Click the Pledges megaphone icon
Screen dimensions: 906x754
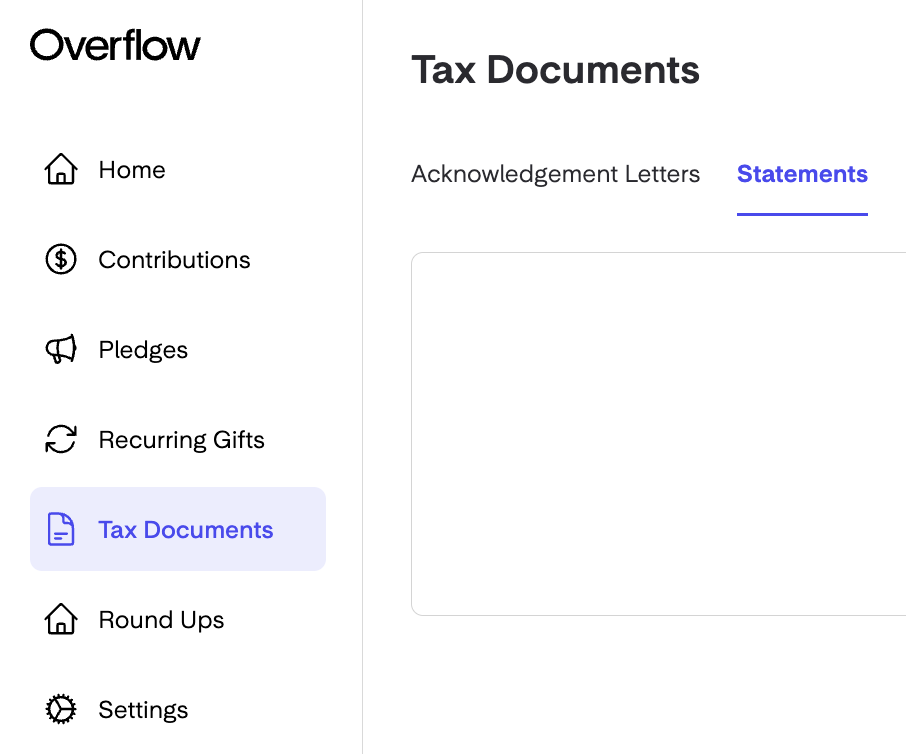click(61, 349)
